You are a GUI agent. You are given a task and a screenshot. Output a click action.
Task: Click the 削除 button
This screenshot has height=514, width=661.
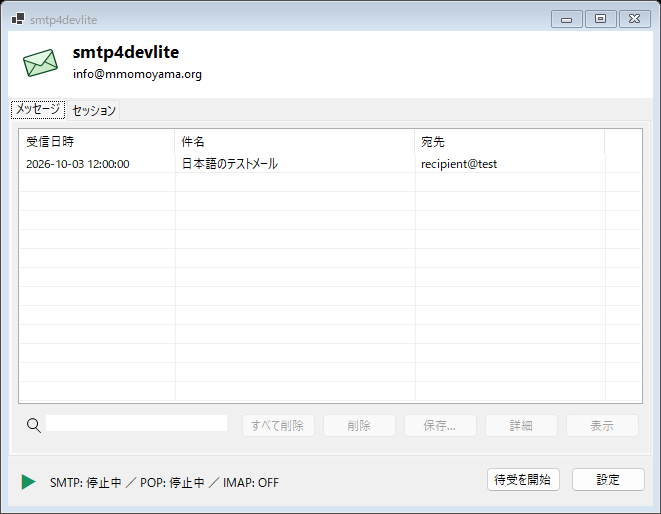point(359,425)
